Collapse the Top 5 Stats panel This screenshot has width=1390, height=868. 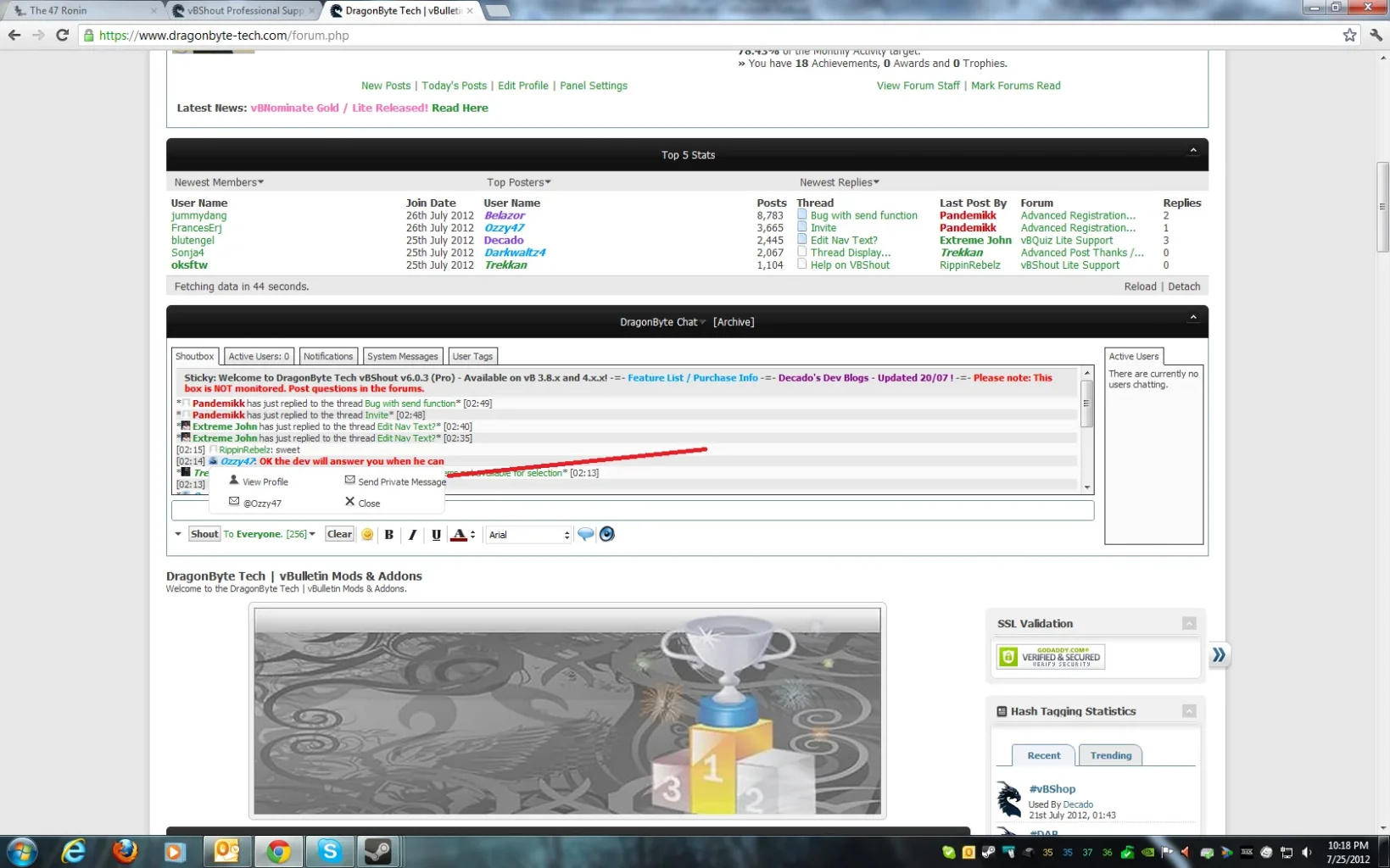(1192, 151)
